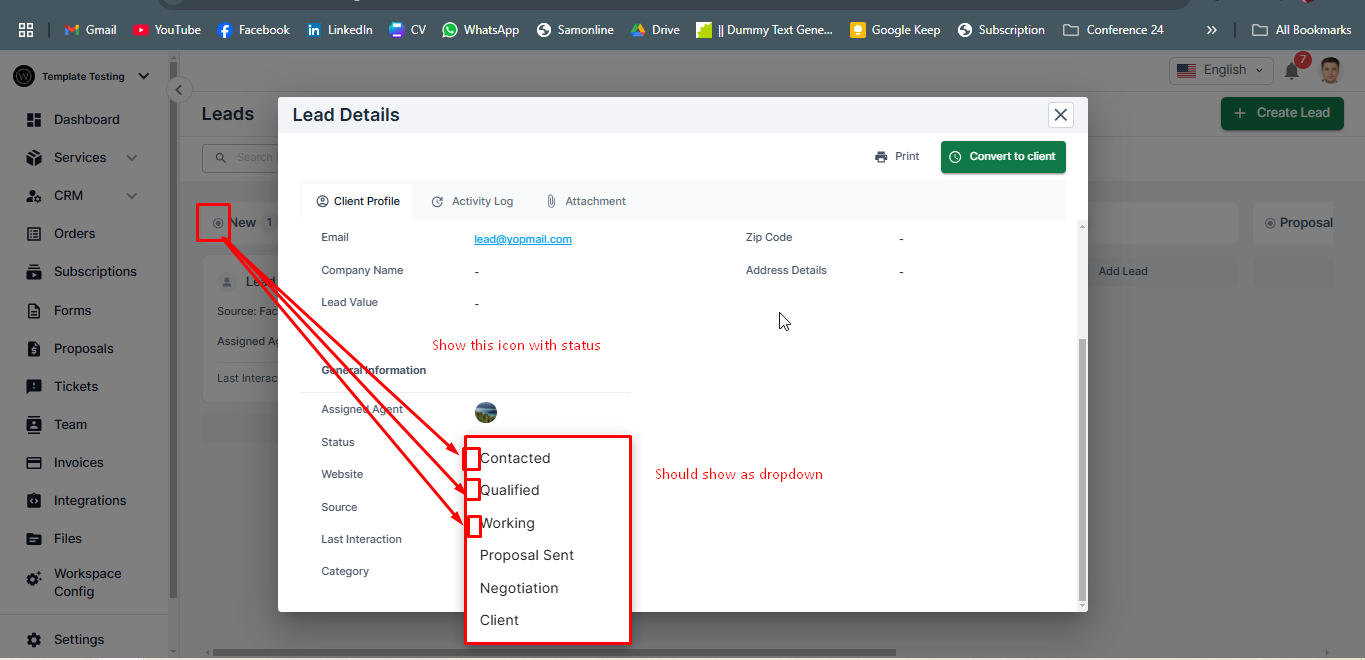Go to Dashboard in the sidebar
Image resolution: width=1365 pixels, height=660 pixels.
[x=73, y=119]
